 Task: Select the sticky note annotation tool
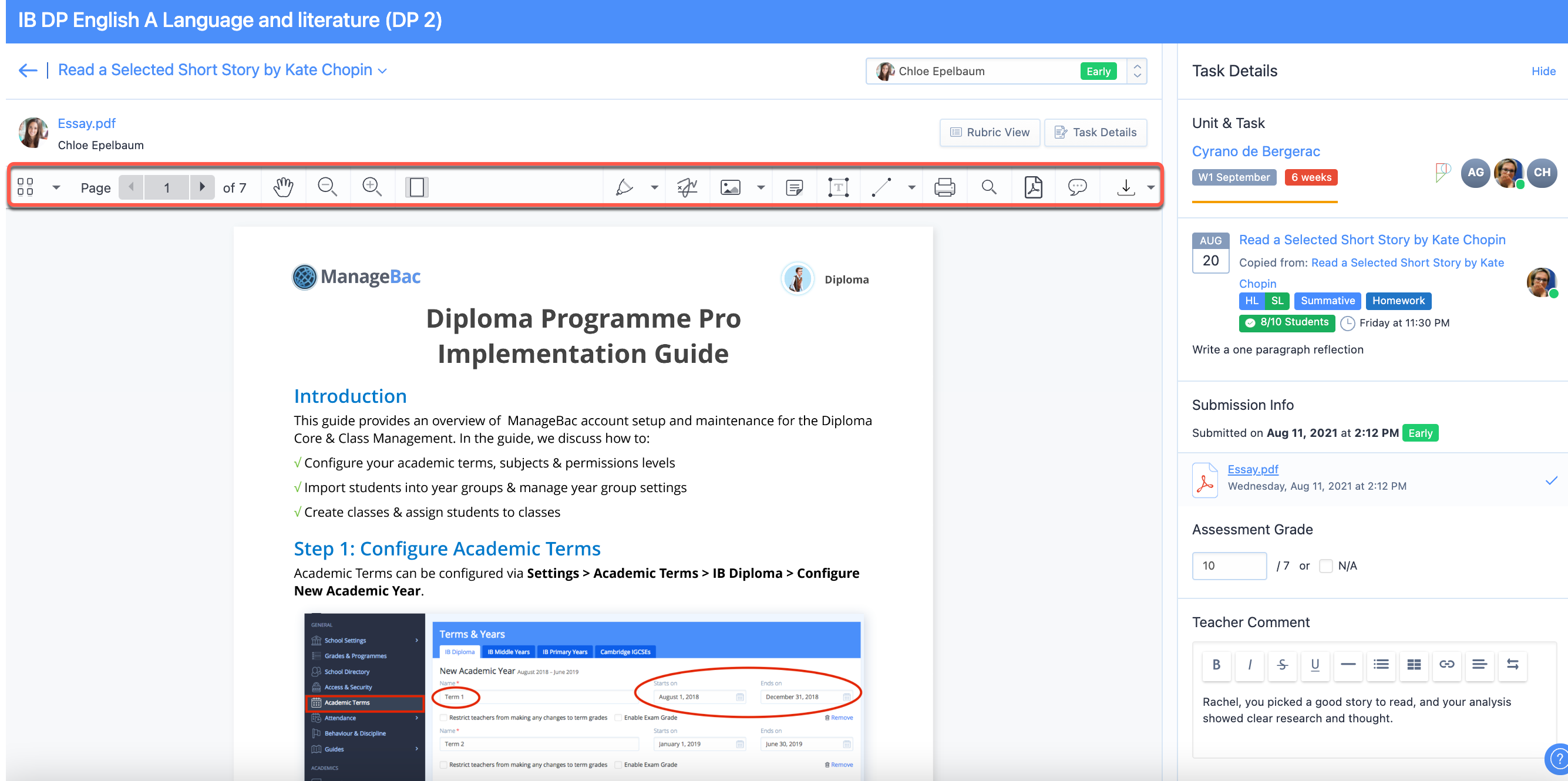coord(795,187)
